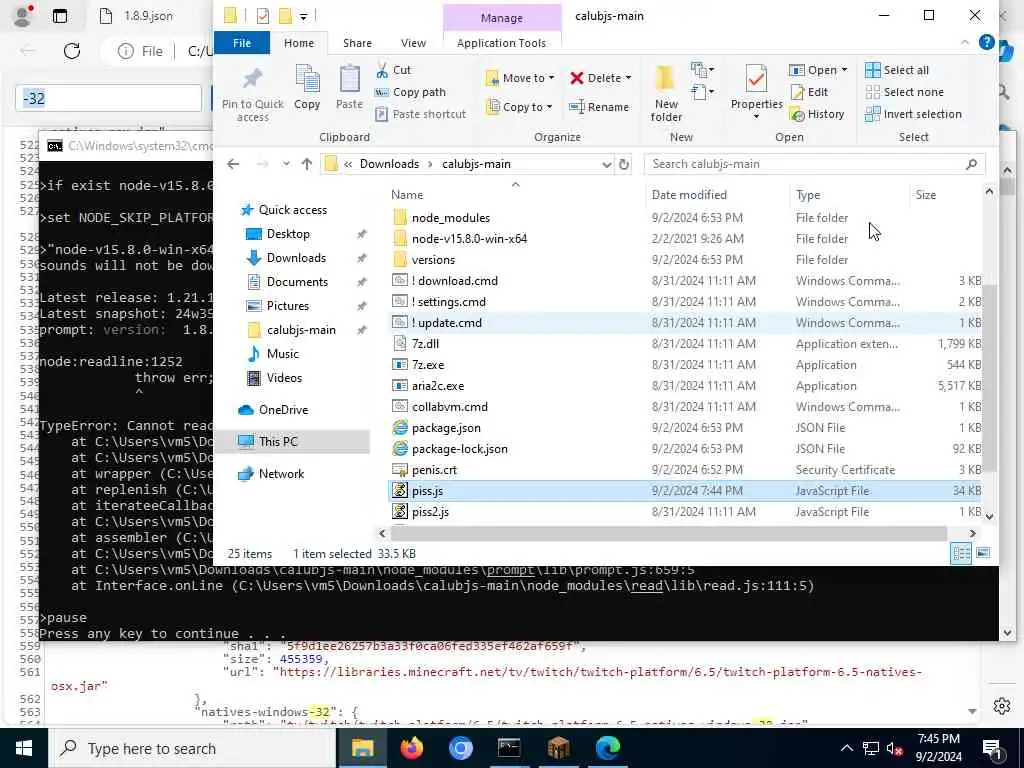Click the Cut scissors icon
Viewport: 1024px width, 768px height.
point(382,70)
